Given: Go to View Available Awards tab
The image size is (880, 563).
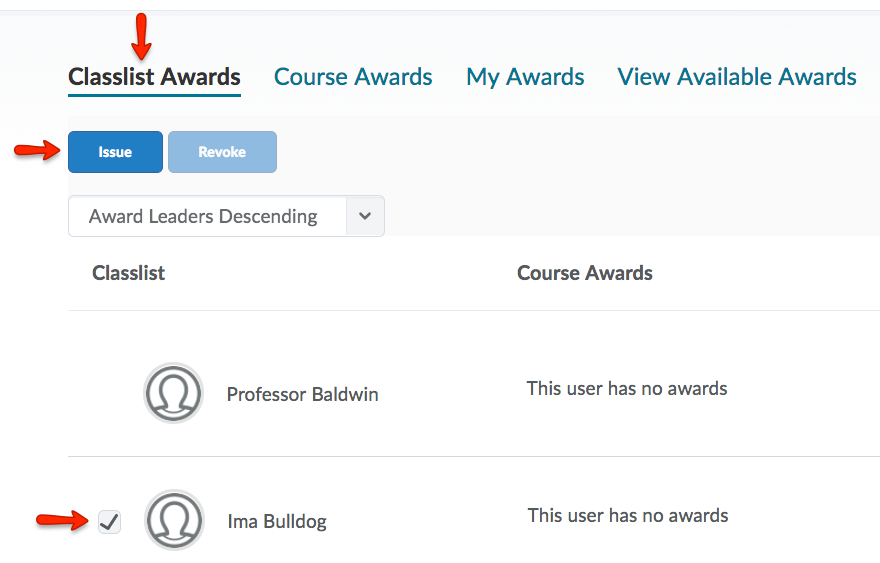Looking at the screenshot, I should click(736, 77).
